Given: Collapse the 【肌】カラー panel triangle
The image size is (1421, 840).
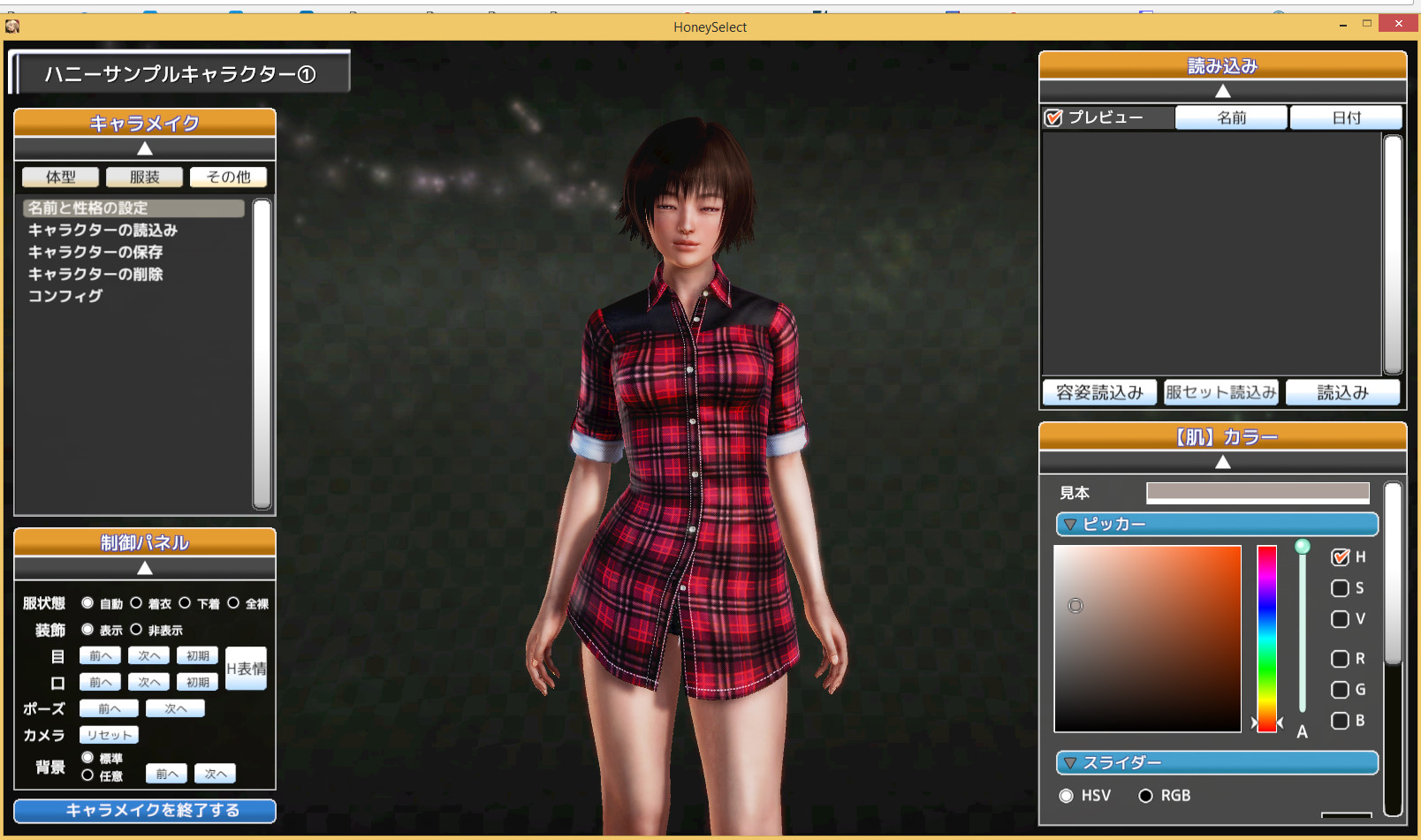Looking at the screenshot, I should pos(1223,462).
